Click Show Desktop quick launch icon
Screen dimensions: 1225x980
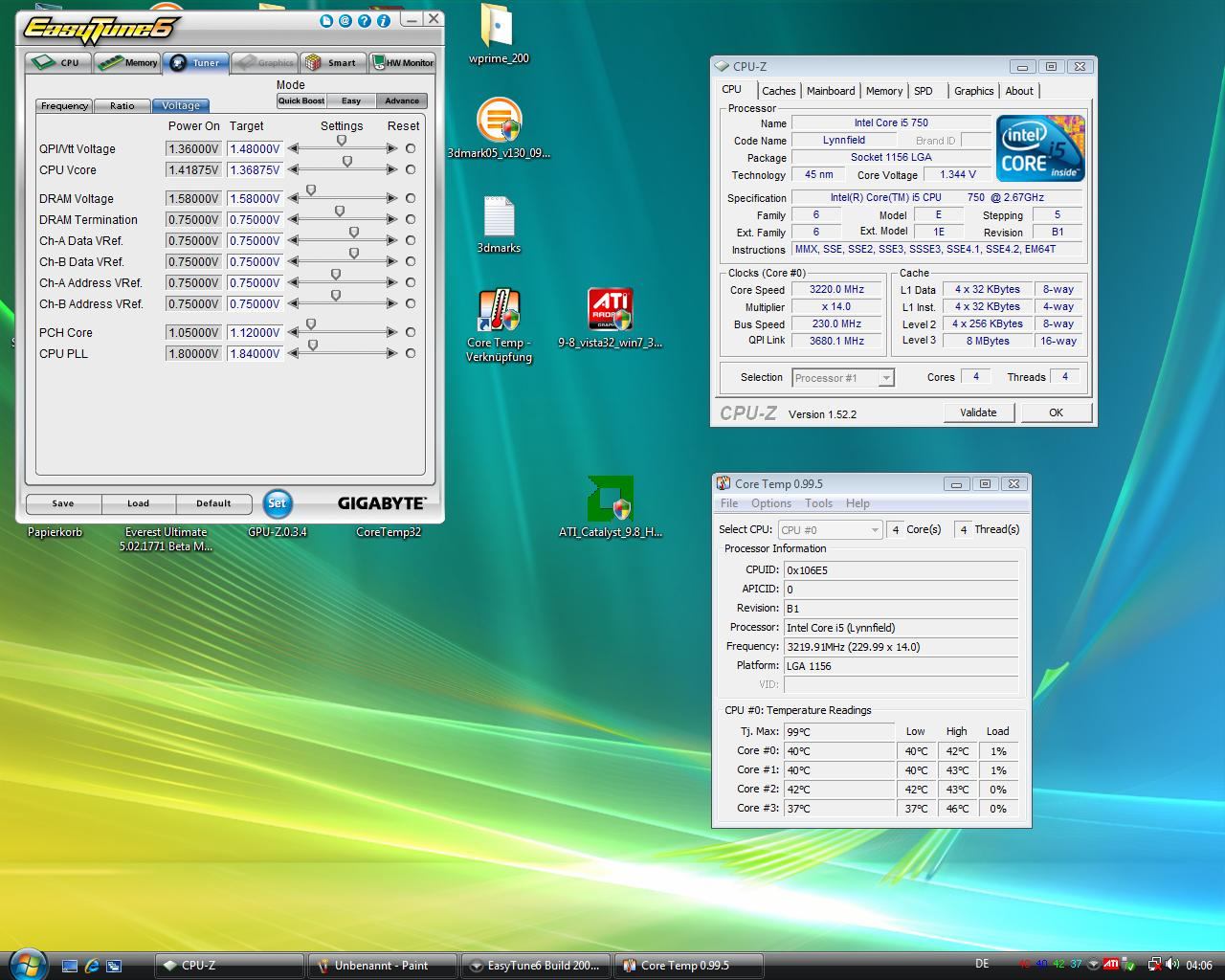(69, 966)
